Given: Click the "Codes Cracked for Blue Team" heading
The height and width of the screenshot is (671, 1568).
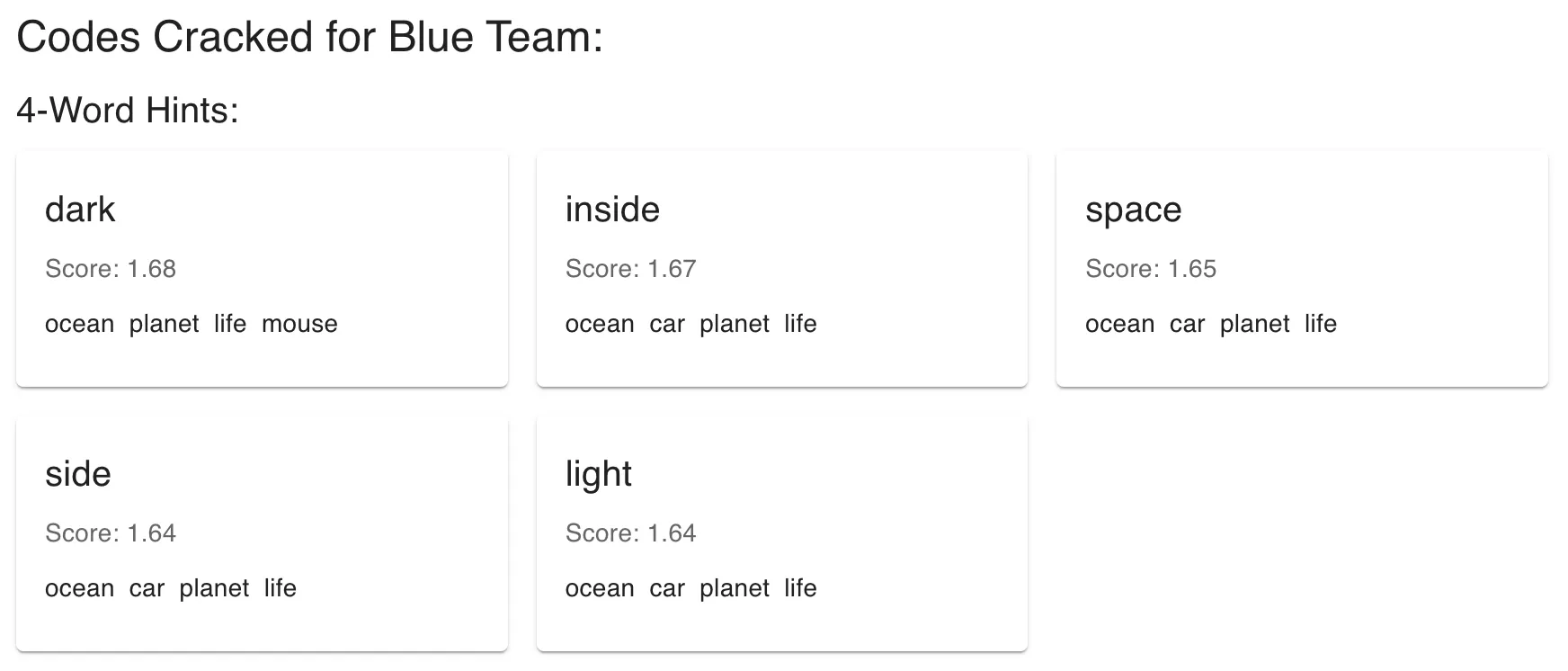Looking at the screenshot, I should (309, 38).
